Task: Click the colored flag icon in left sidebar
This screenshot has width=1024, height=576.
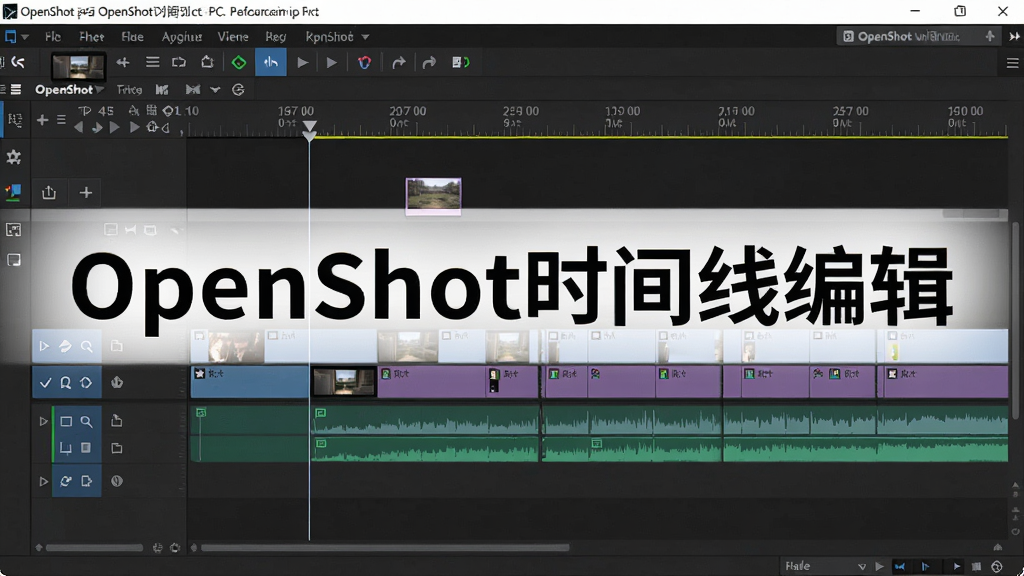Action: pos(13,192)
